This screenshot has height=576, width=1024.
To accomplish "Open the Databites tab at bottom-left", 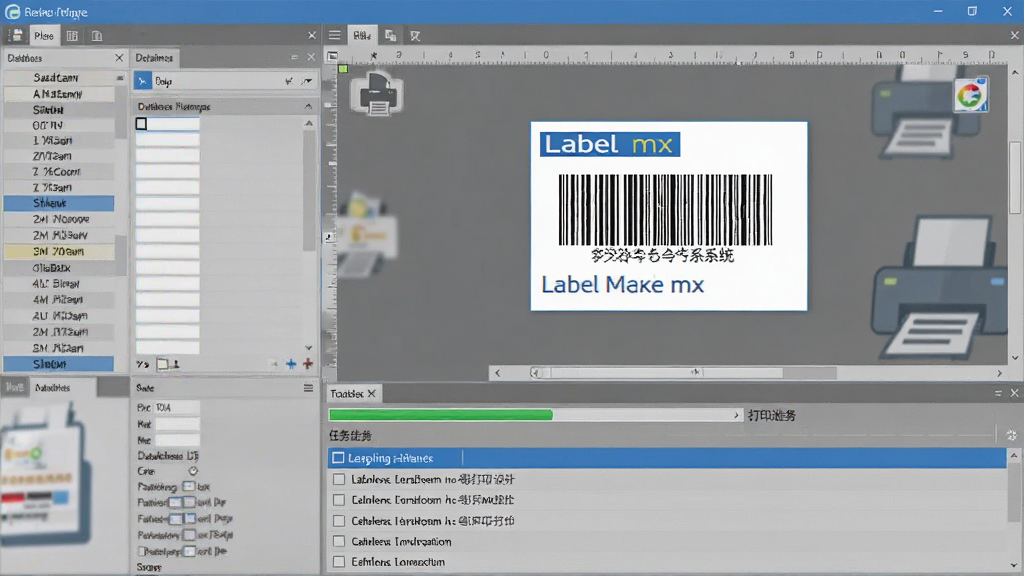I will (x=52, y=387).
